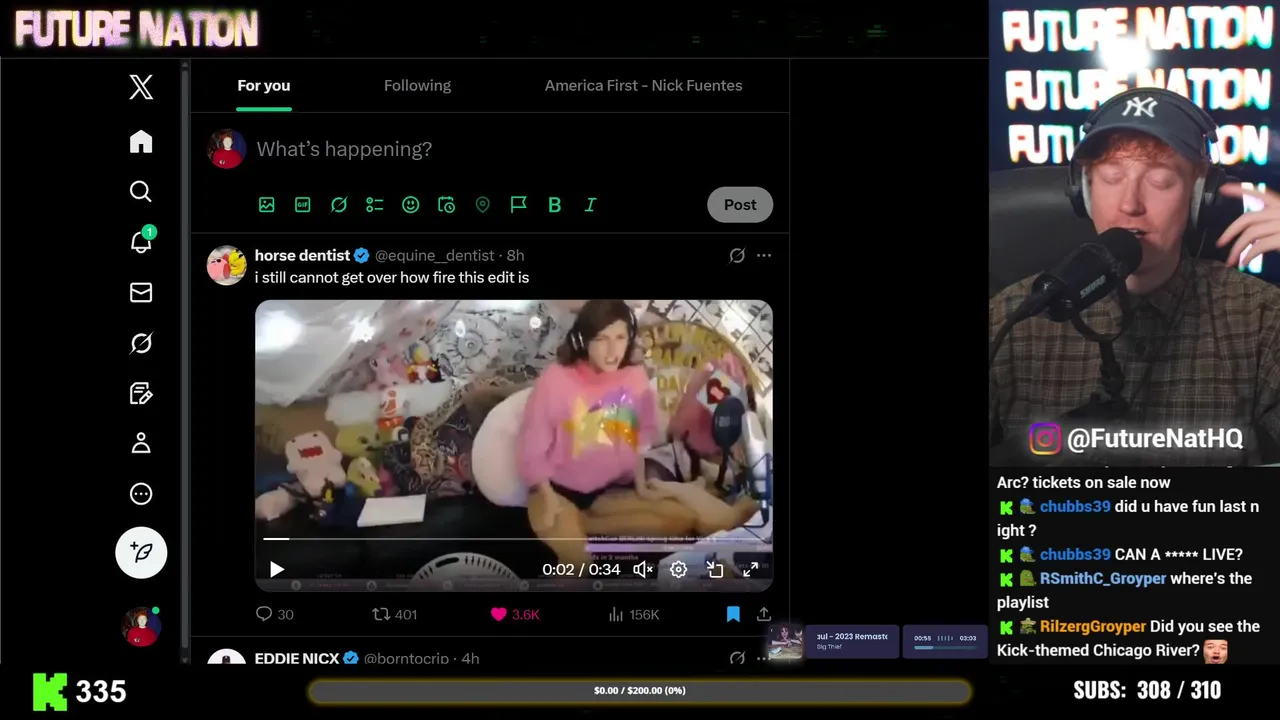Click Grok icon on horse dentist post
Image resolution: width=1280 pixels, height=720 pixels.
[x=737, y=255]
